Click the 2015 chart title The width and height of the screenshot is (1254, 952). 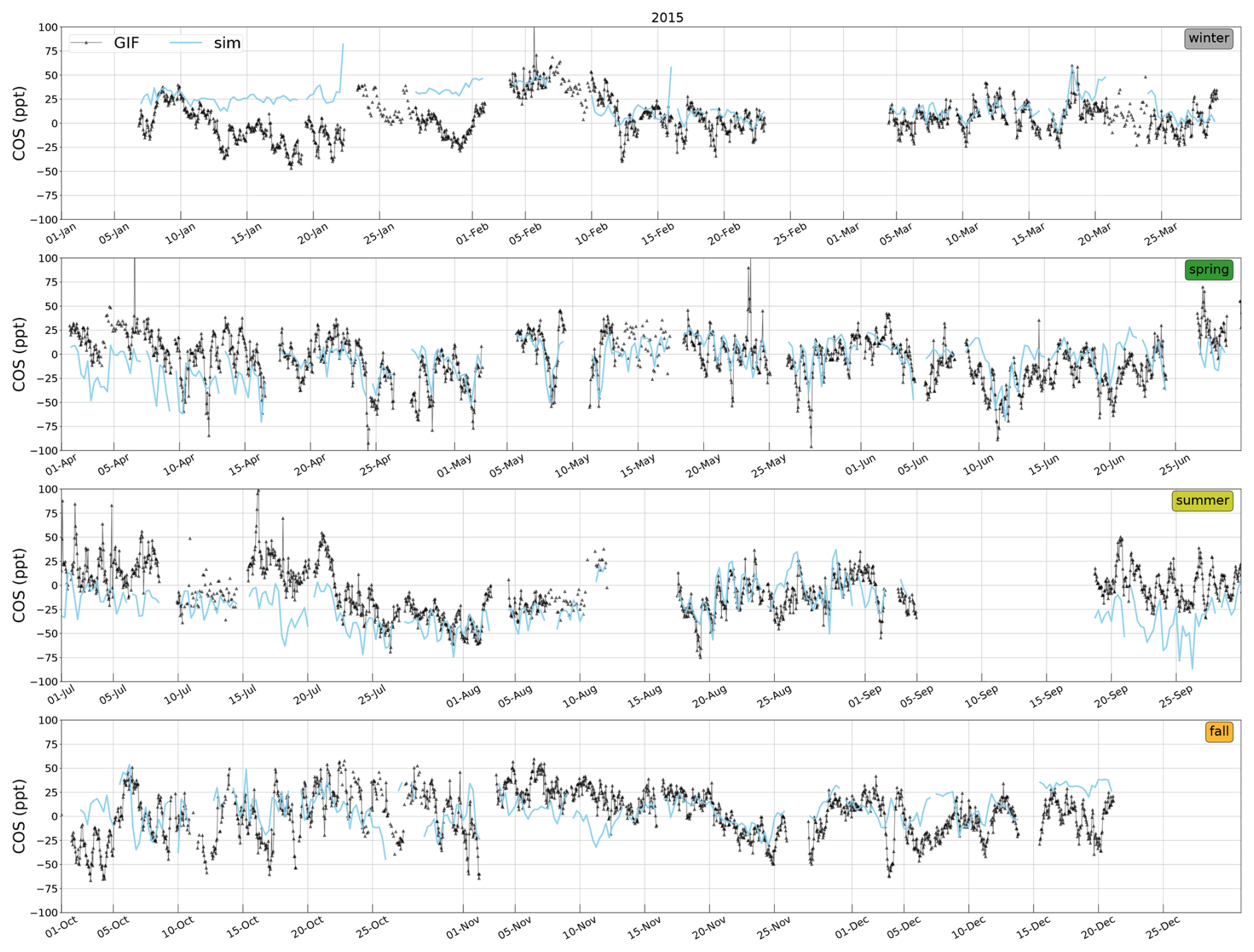(x=667, y=18)
